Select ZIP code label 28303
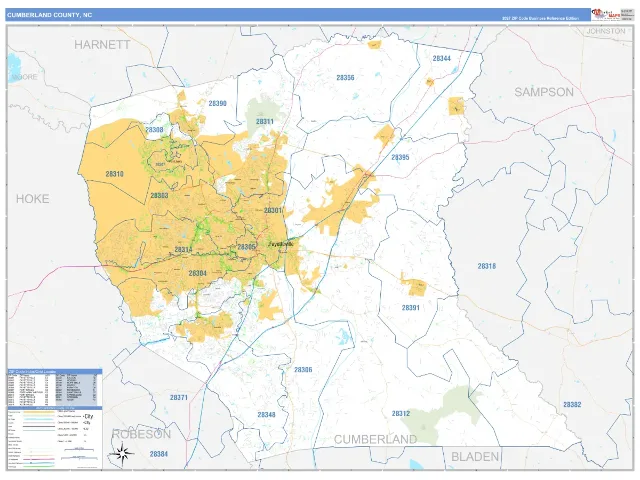Image resolution: width=640 pixels, height=480 pixels. [x=159, y=196]
